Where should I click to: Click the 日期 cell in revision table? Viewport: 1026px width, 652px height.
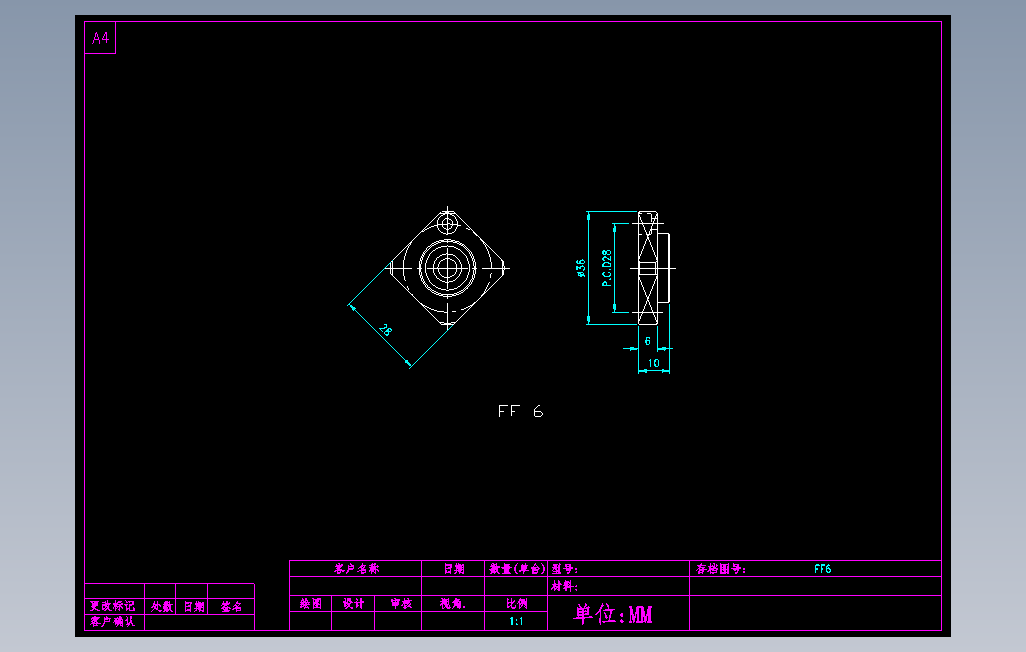click(193, 606)
